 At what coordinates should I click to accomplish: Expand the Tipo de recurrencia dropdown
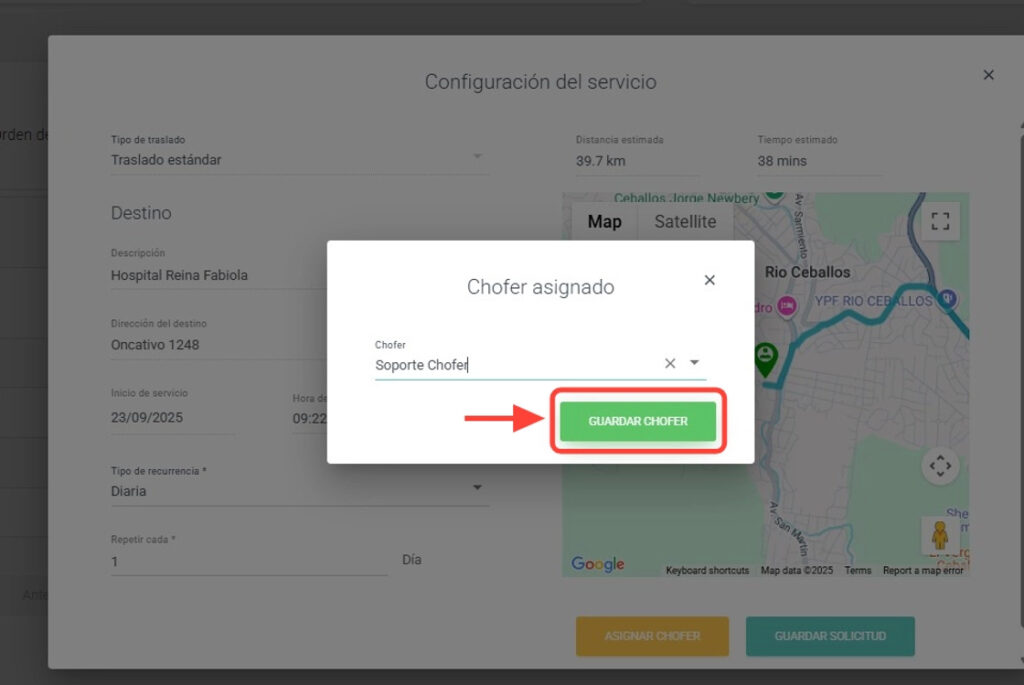click(x=477, y=488)
